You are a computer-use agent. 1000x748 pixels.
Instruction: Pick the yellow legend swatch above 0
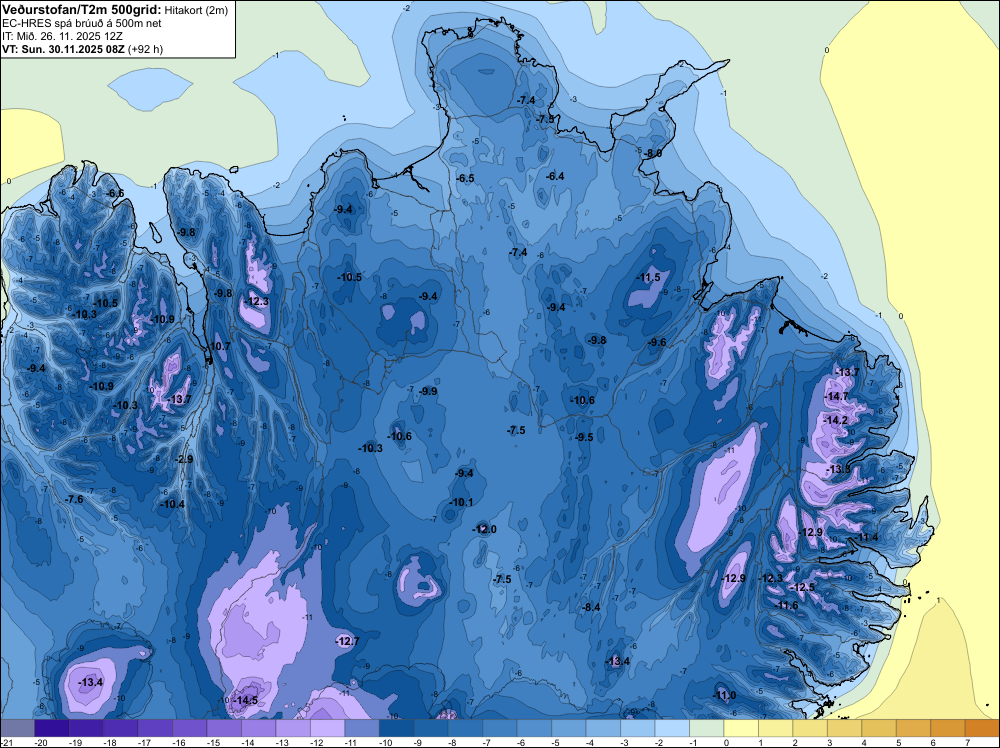740,729
